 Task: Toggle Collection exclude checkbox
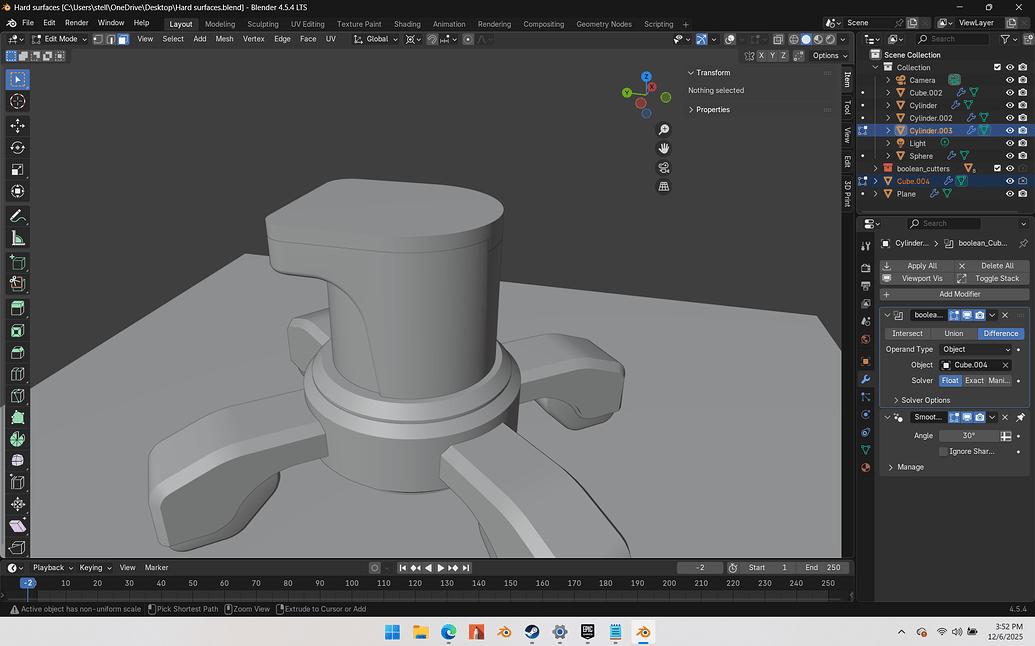997,67
